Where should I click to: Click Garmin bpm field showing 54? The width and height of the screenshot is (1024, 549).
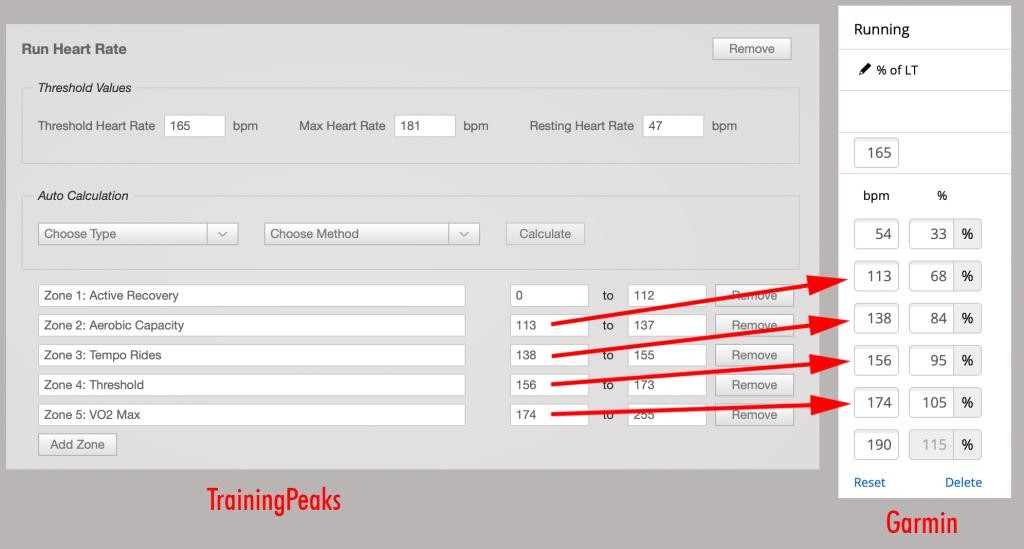click(x=876, y=234)
